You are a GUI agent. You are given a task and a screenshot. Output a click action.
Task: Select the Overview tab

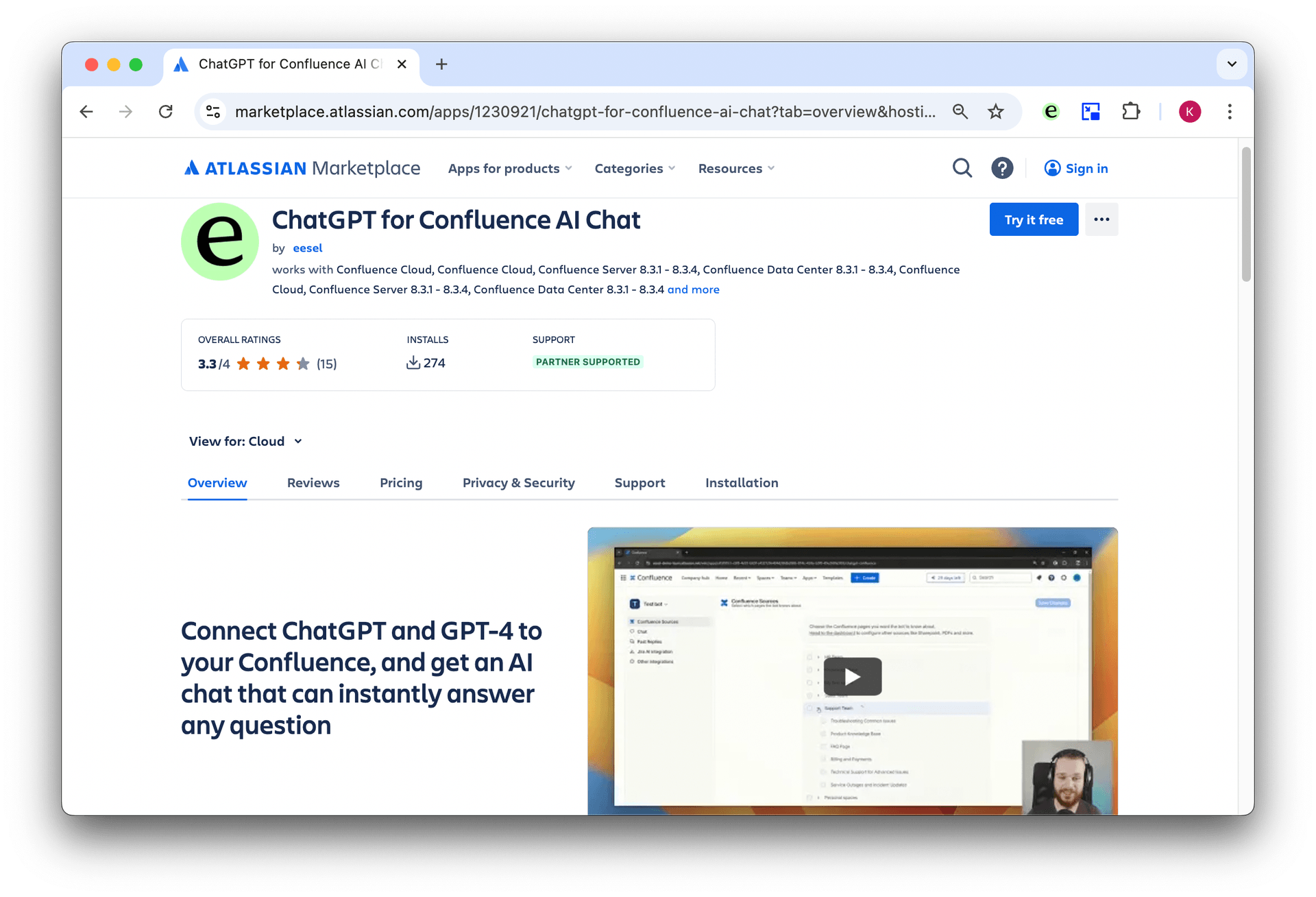(217, 483)
